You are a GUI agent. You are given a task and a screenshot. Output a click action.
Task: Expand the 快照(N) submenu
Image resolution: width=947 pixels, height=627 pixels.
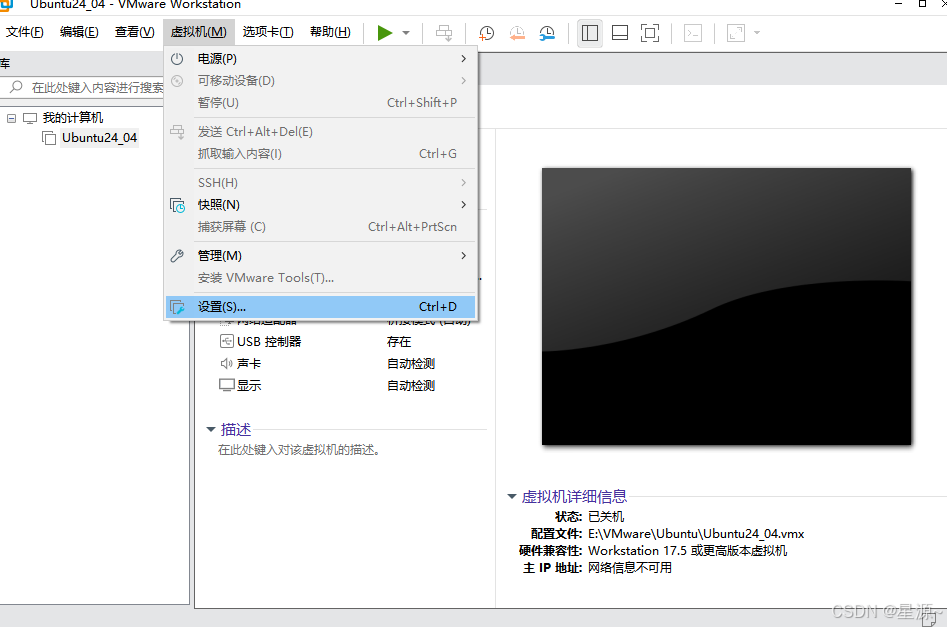click(x=320, y=205)
